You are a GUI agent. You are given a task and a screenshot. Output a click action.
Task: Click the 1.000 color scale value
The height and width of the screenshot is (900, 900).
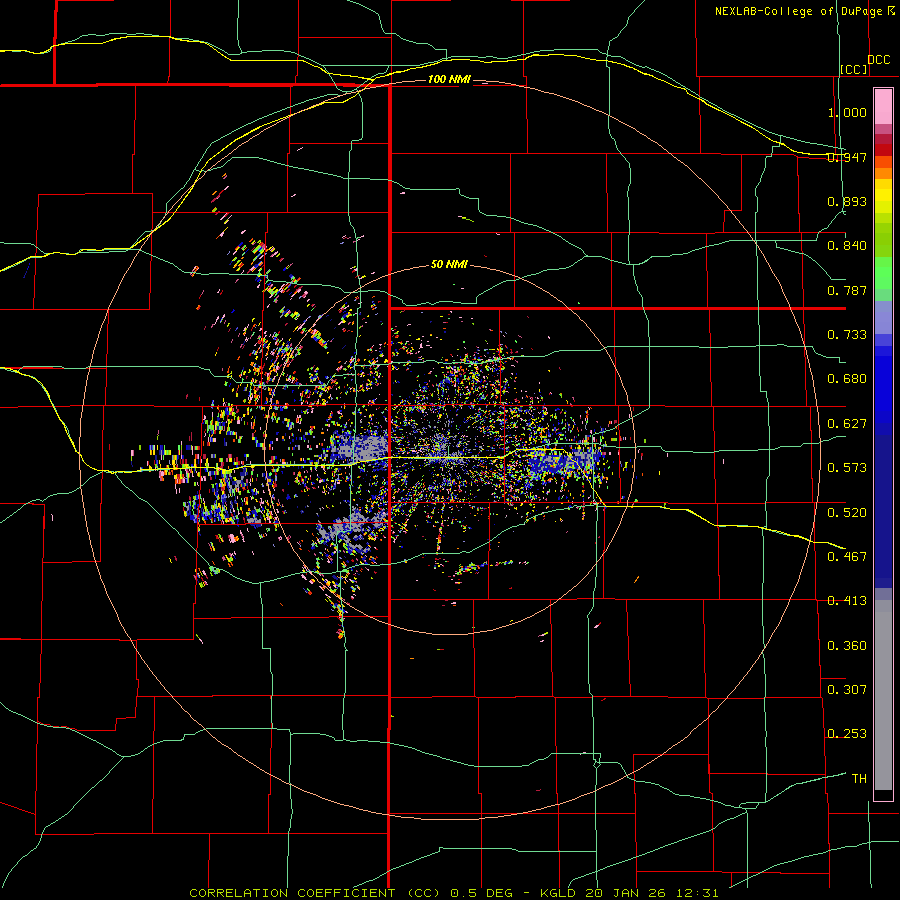tap(847, 112)
